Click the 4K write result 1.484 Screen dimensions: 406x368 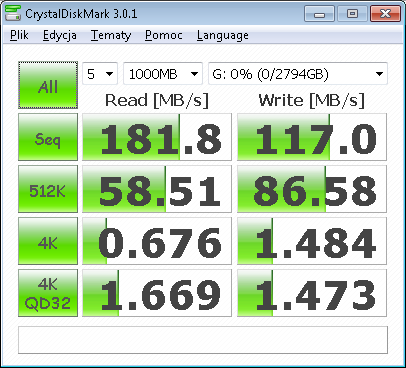tap(312, 241)
